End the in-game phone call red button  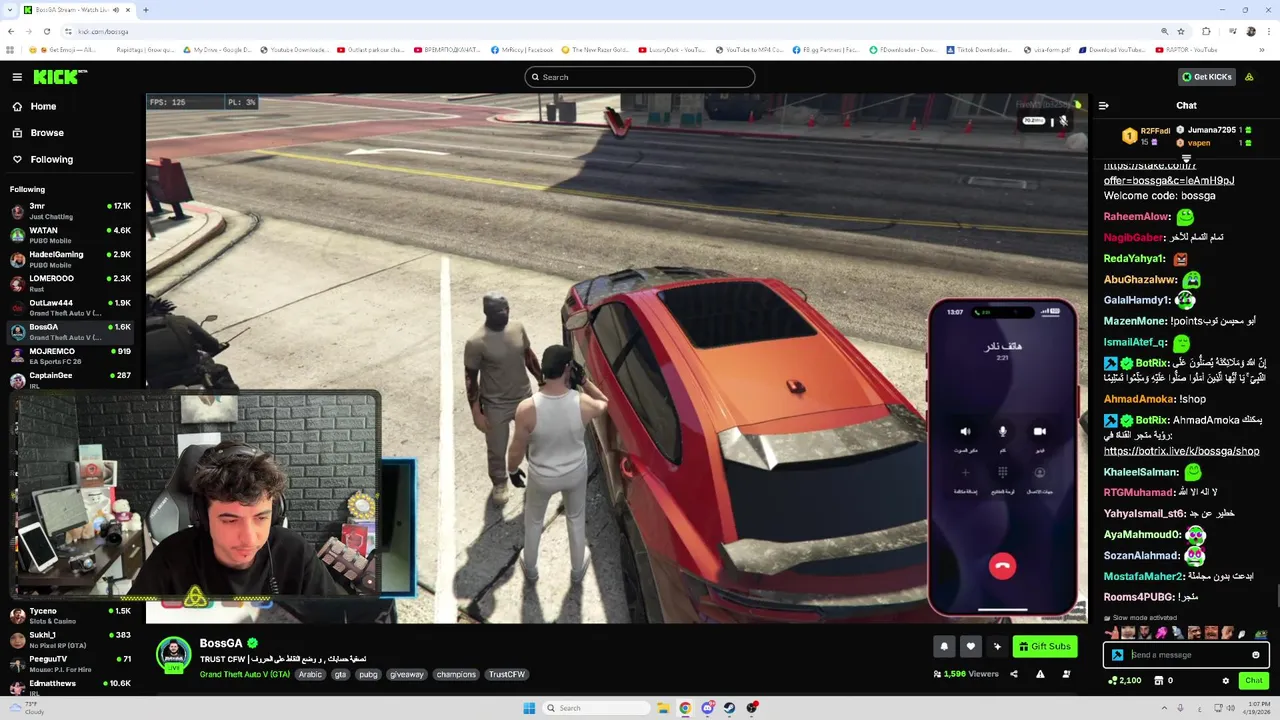point(1002,567)
